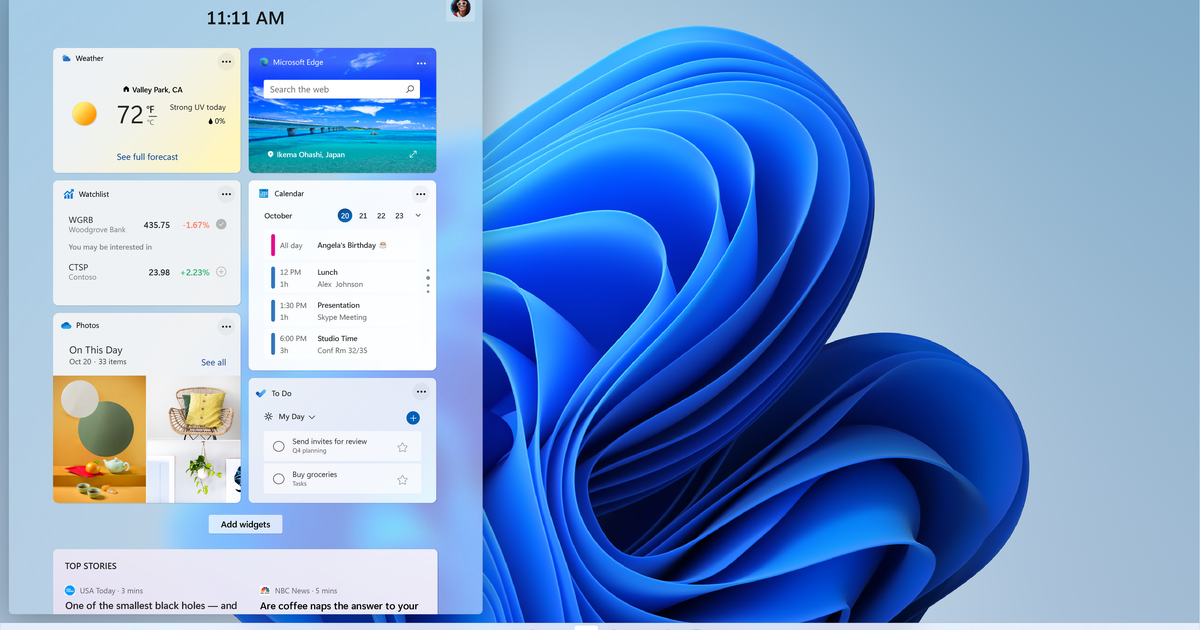Expand the Calendar date chevron
Viewport: 1200px width, 630px height.
(x=418, y=216)
